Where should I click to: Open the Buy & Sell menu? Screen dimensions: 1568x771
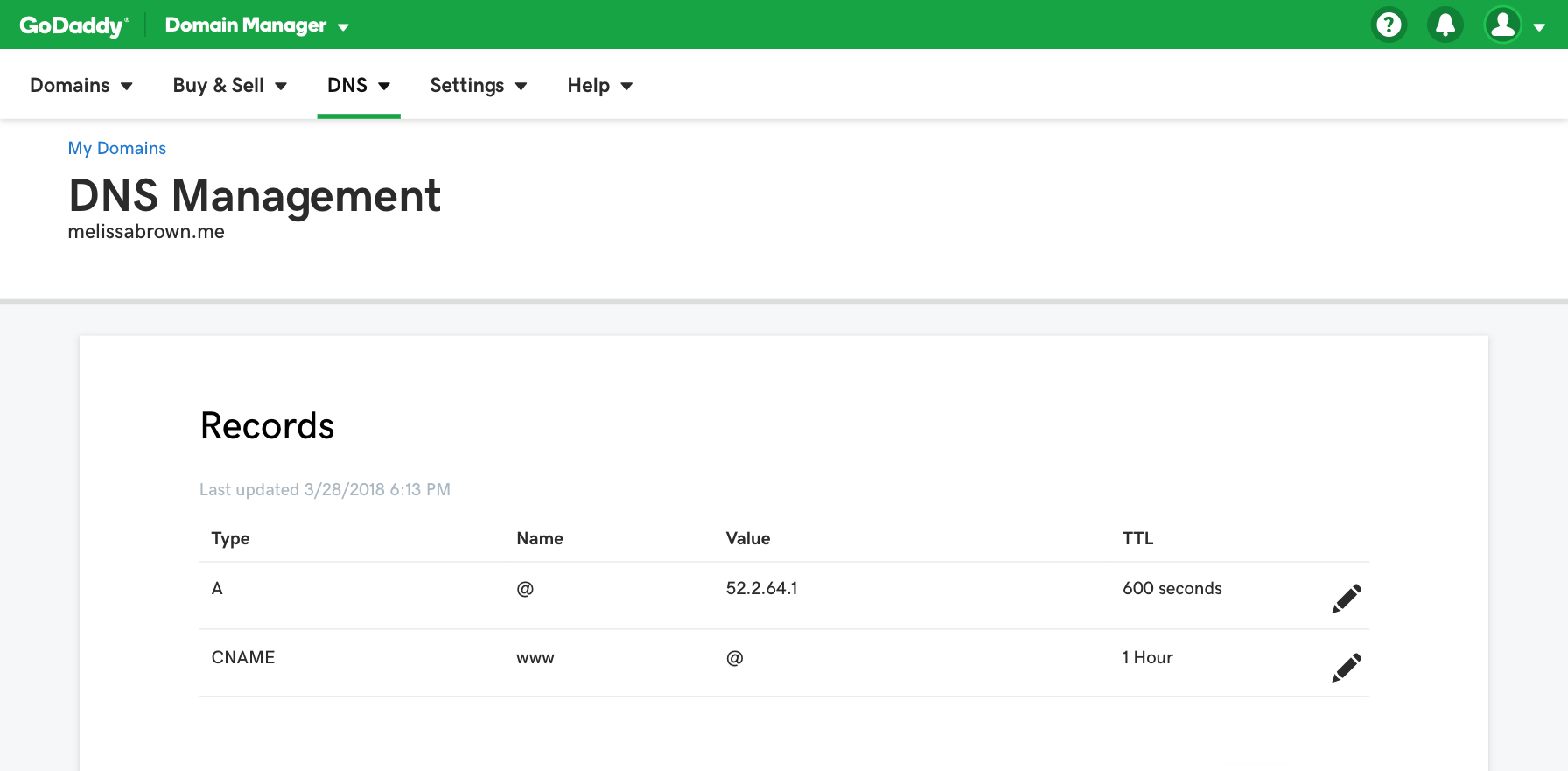click(x=229, y=86)
